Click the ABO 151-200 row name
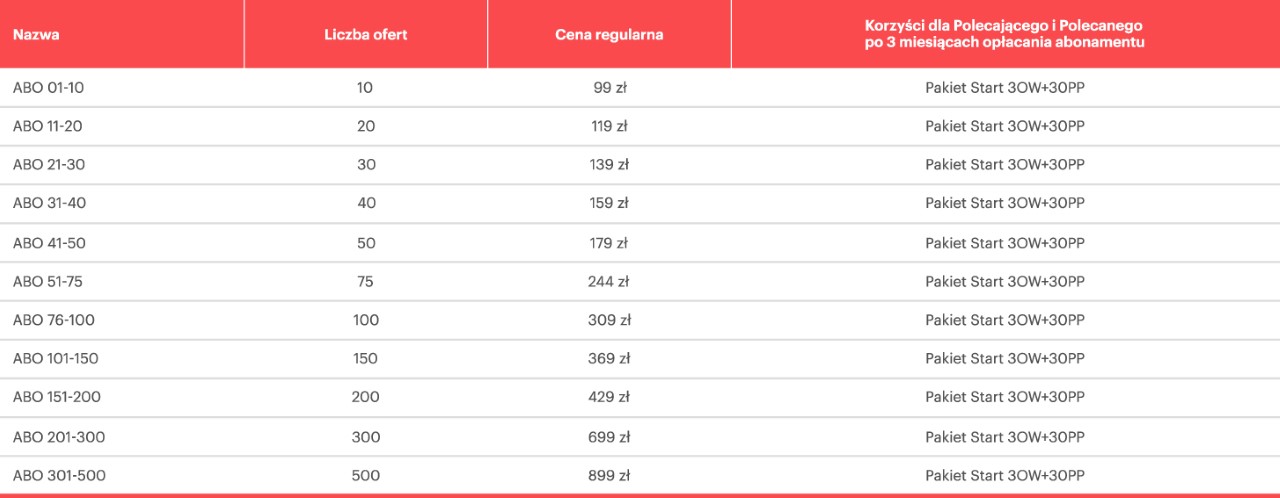Viewport: 1280px width, 498px height. coord(57,397)
